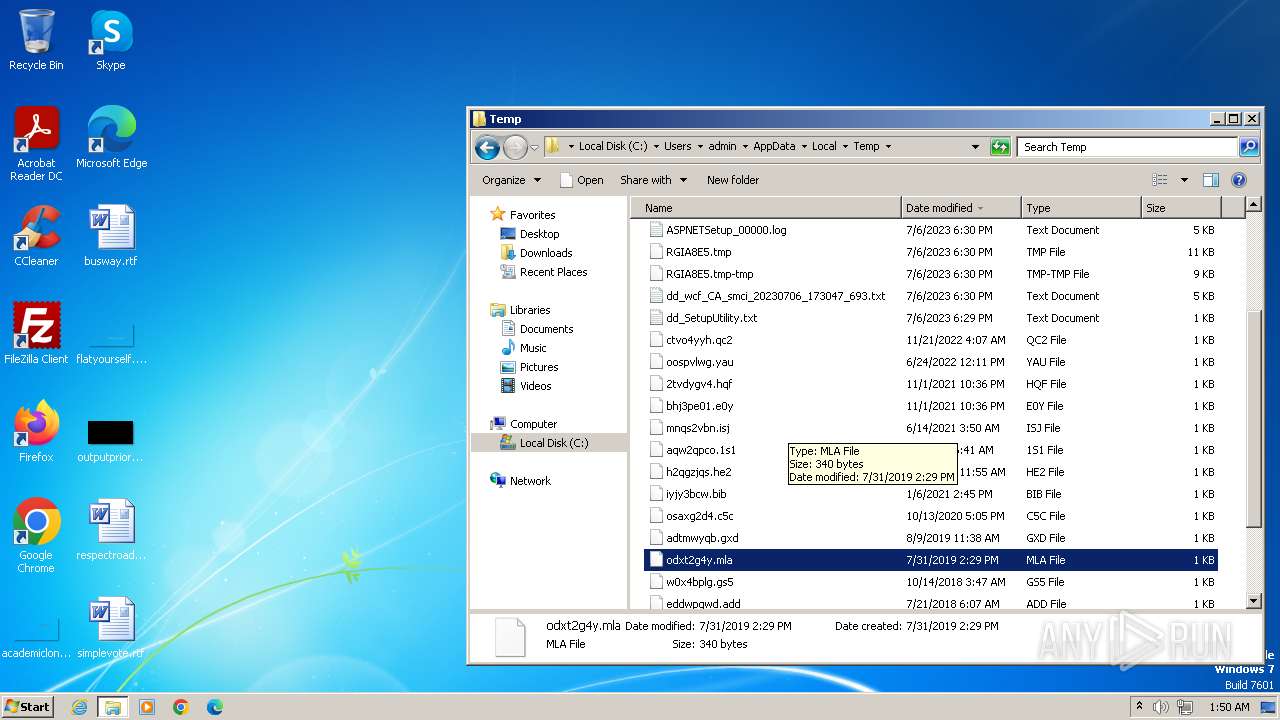
Task: Open the views dropdown arrow
Action: coord(1184,180)
